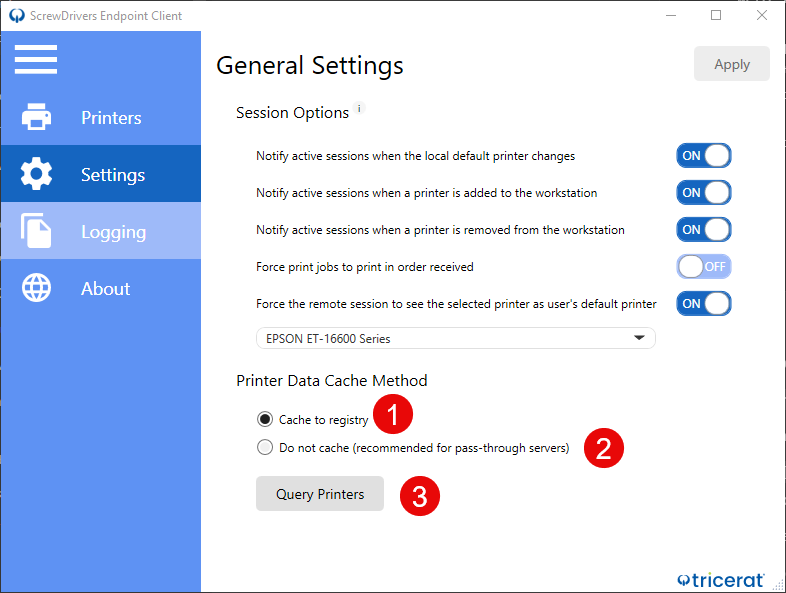786x593 pixels.
Task: Click the About globe icon
Action: 37,289
